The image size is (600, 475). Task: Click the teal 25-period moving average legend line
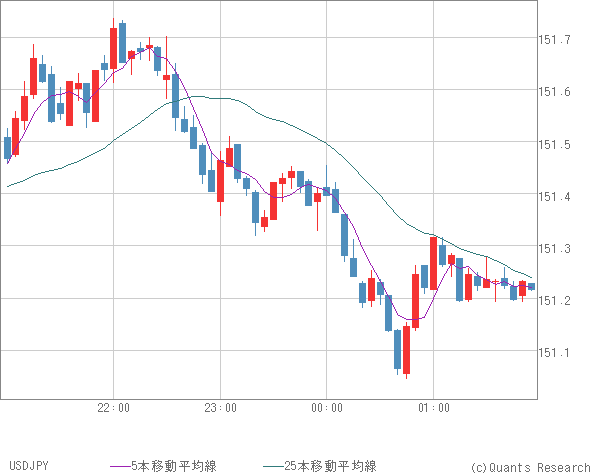pyautogui.click(x=272, y=466)
